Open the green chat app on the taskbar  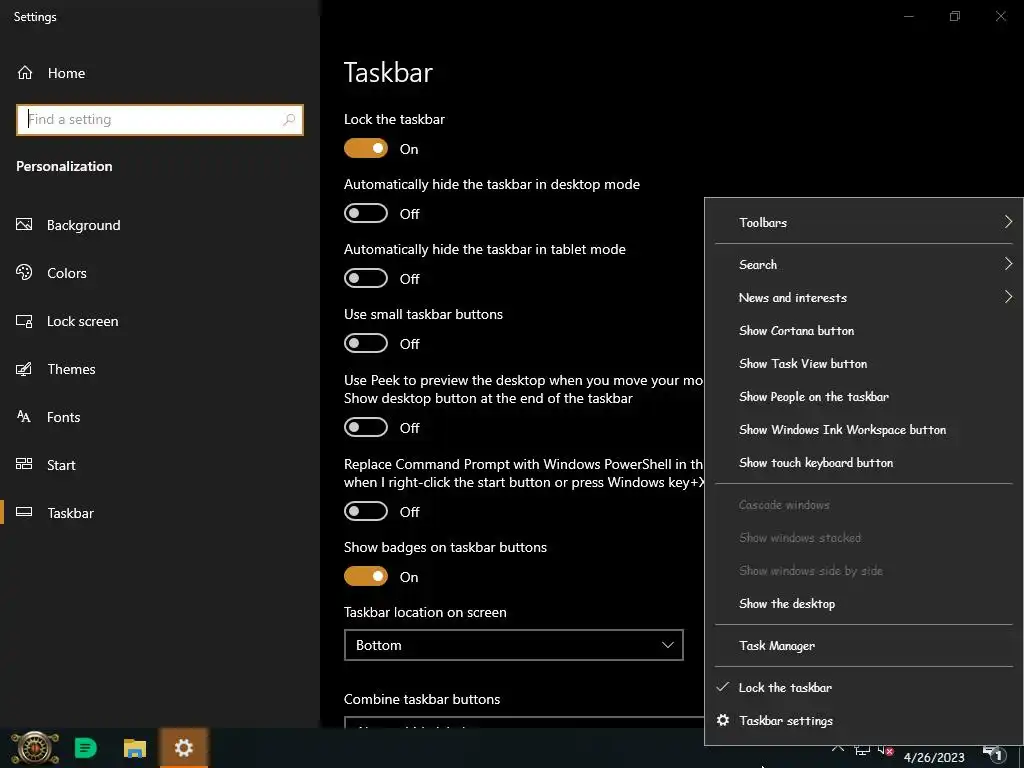coord(86,748)
